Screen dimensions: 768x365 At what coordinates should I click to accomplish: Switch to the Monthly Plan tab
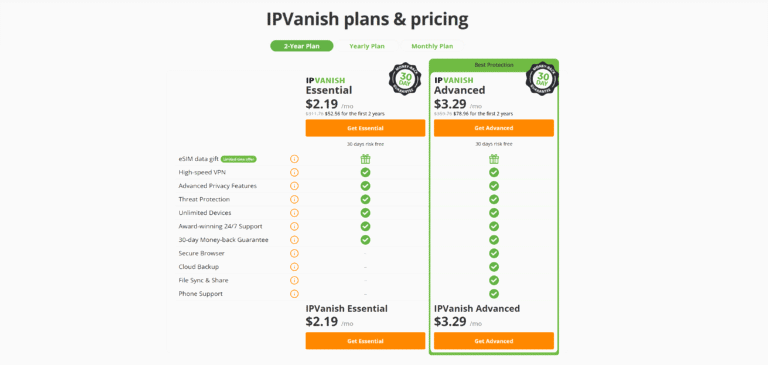(432, 46)
